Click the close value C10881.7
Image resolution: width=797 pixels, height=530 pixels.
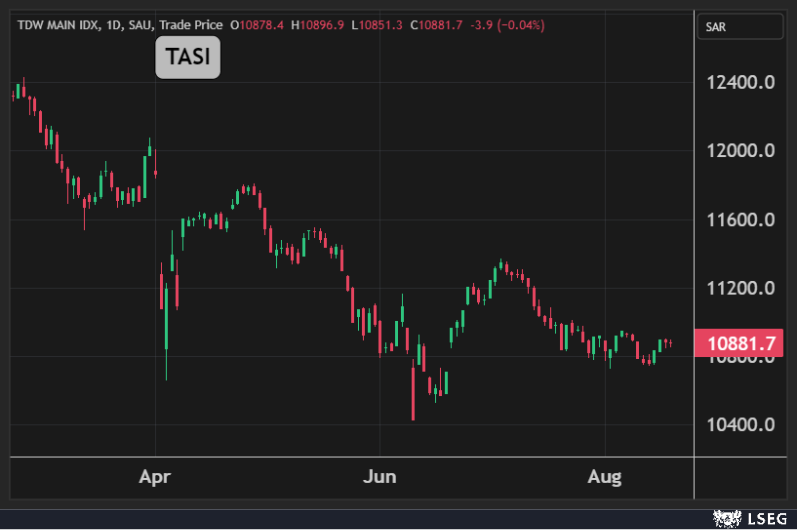pos(438,25)
